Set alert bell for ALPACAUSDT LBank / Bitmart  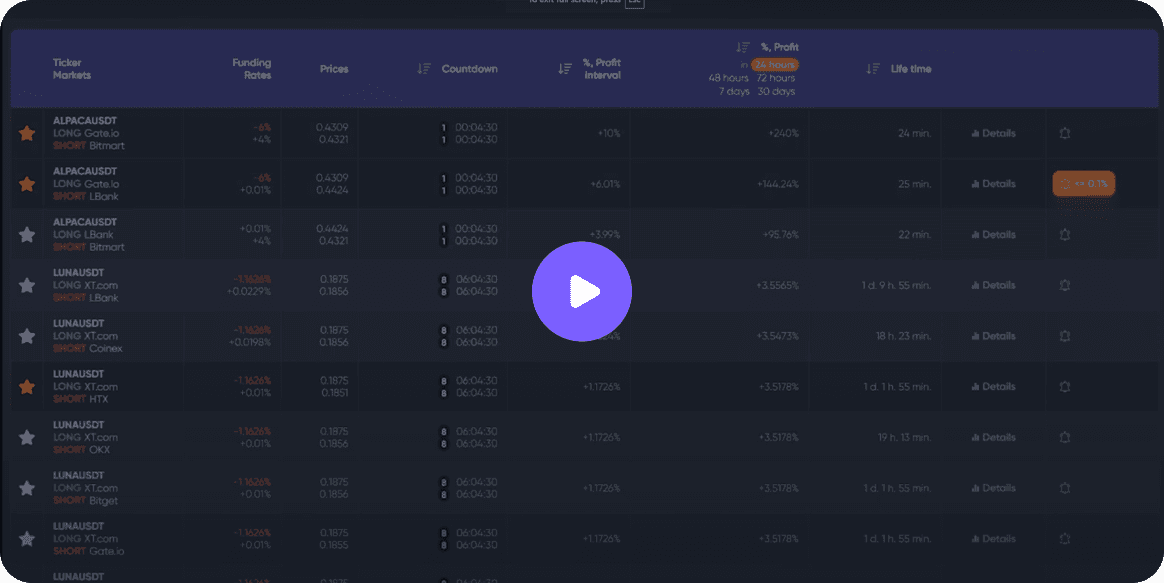point(1065,235)
